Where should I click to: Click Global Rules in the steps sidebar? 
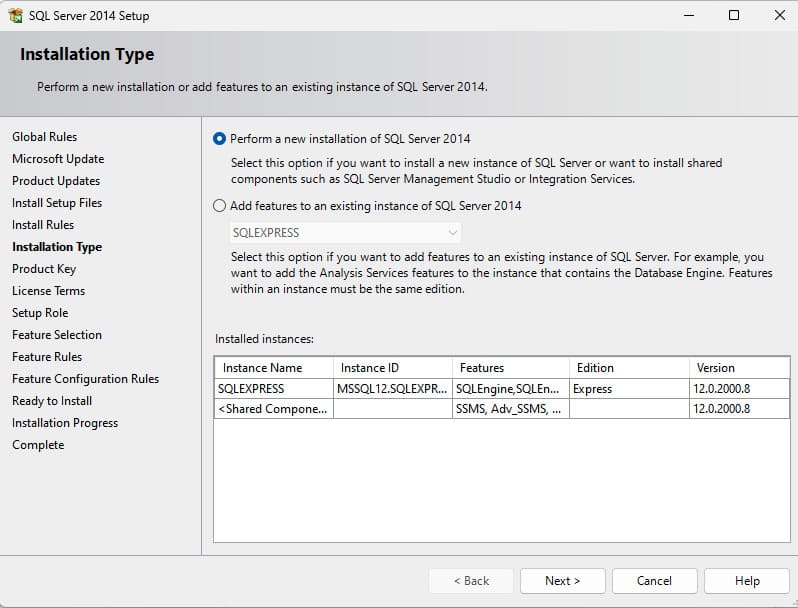pos(44,137)
